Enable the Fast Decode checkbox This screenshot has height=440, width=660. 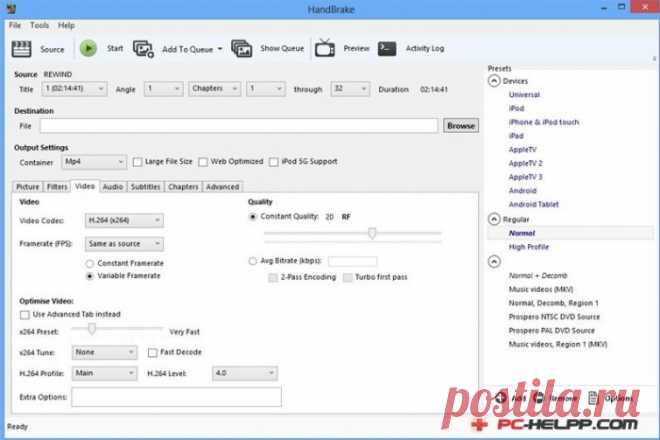coord(152,352)
